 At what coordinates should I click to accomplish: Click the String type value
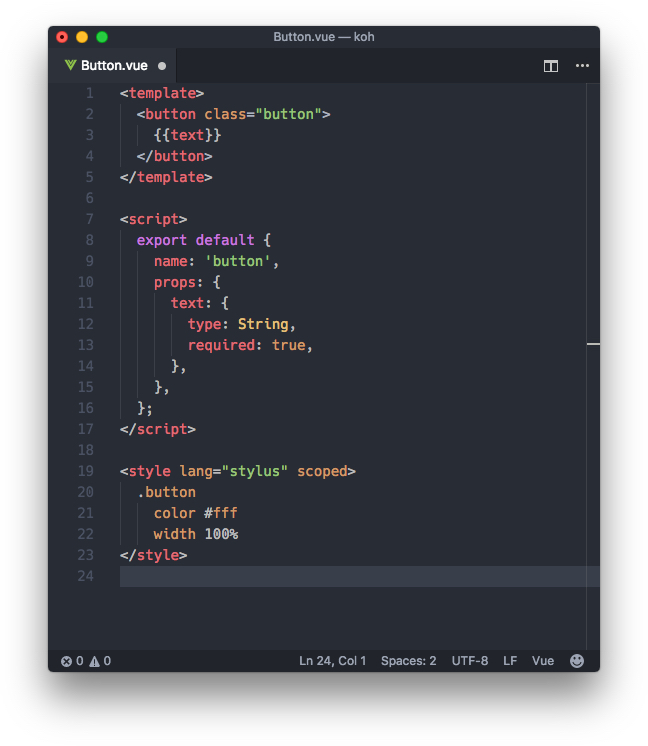pos(263,324)
